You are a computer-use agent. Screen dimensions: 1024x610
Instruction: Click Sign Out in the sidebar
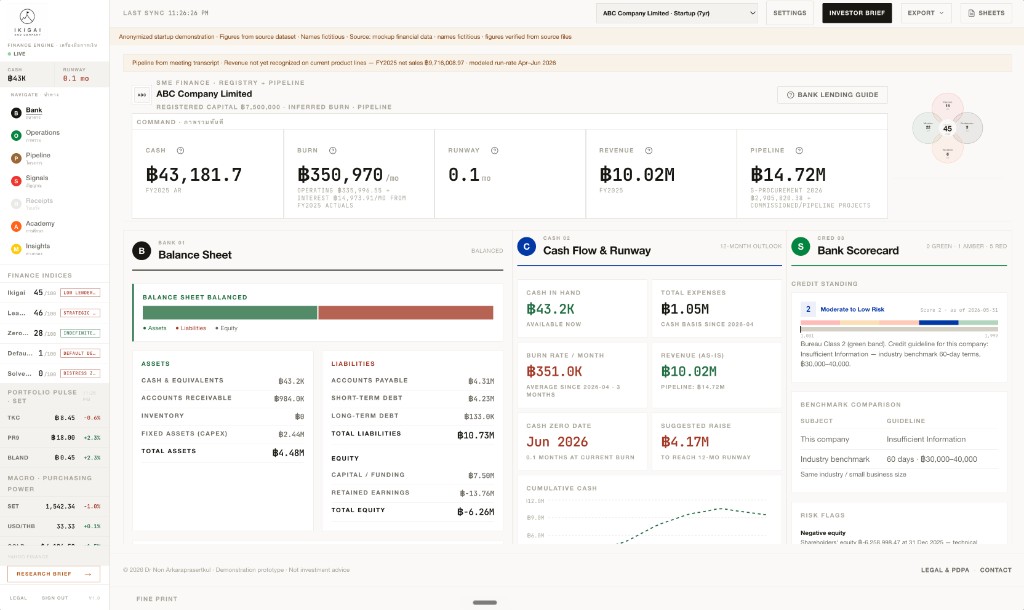pyautogui.click(x=55, y=598)
